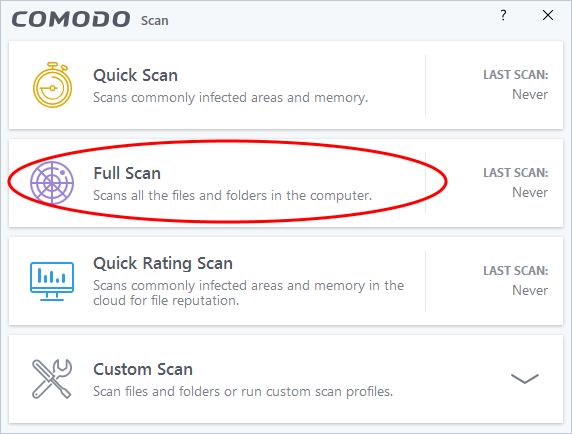Image resolution: width=572 pixels, height=434 pixels.
Task: Click 'Scans commonly infected areas and memory.' description
Action: click(x=231, y=98)
